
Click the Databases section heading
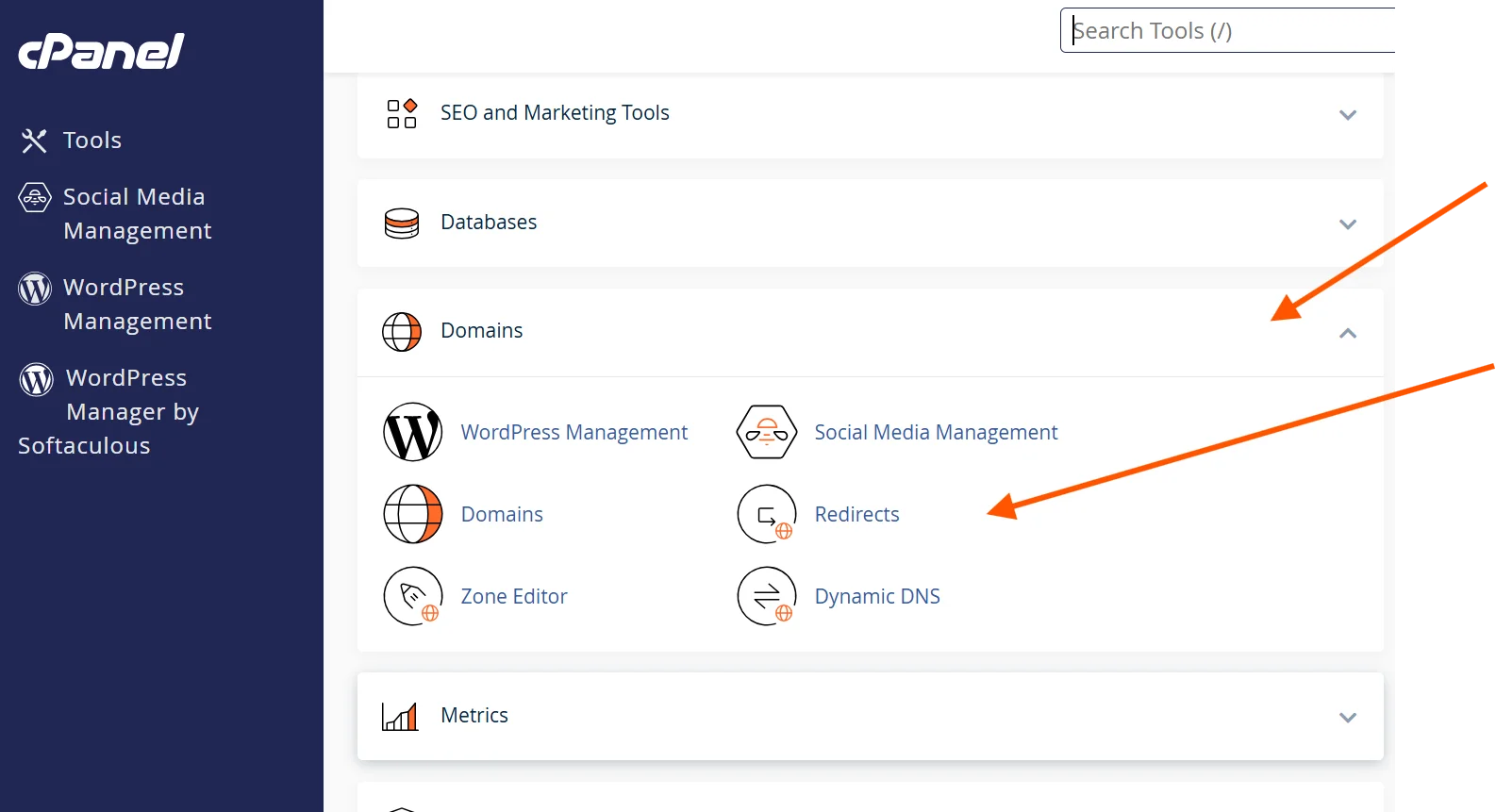[x=489, y=223]
